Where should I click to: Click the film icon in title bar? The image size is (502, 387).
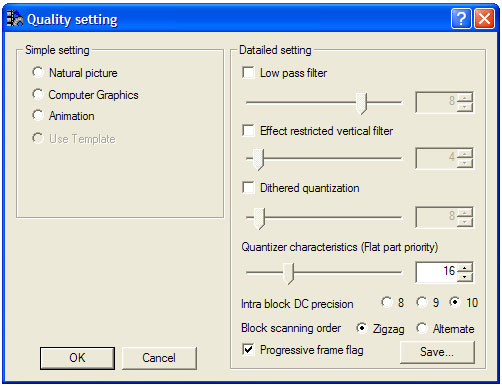pos(15,19)
